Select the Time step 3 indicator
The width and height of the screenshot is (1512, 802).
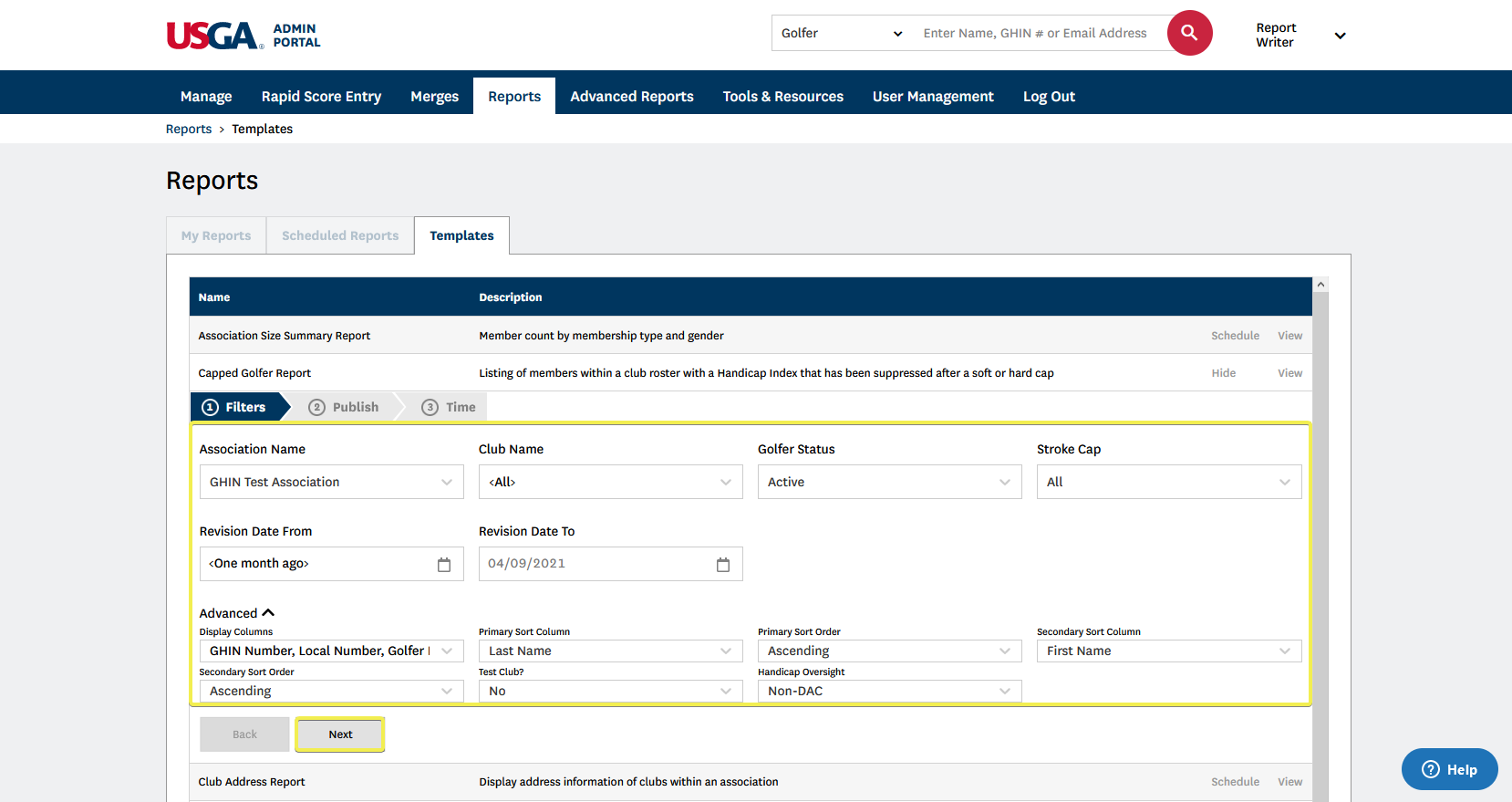pyautogui.click(x=449, y=407)
